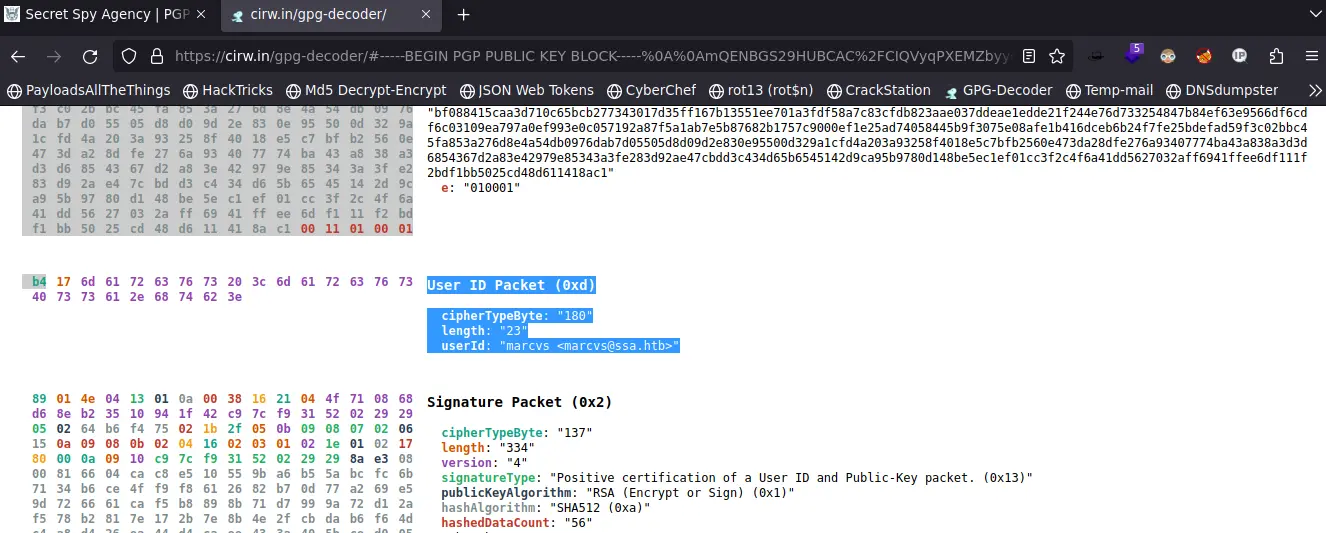This screenshot has width=1326, height=533.
Task: Switch to Secret Spy Agency tab
Action: click(x=106, y=15)
